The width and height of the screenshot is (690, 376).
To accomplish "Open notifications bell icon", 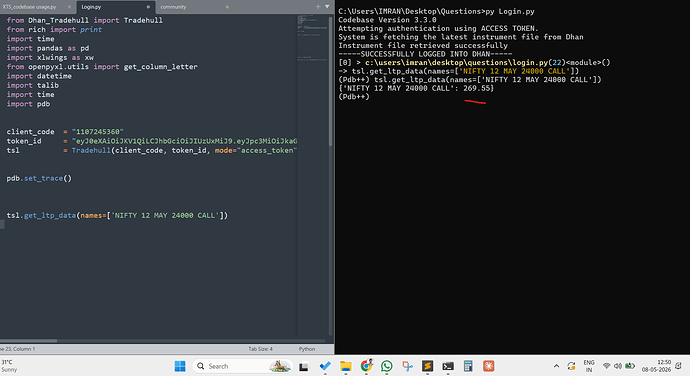I will (679, 366).
